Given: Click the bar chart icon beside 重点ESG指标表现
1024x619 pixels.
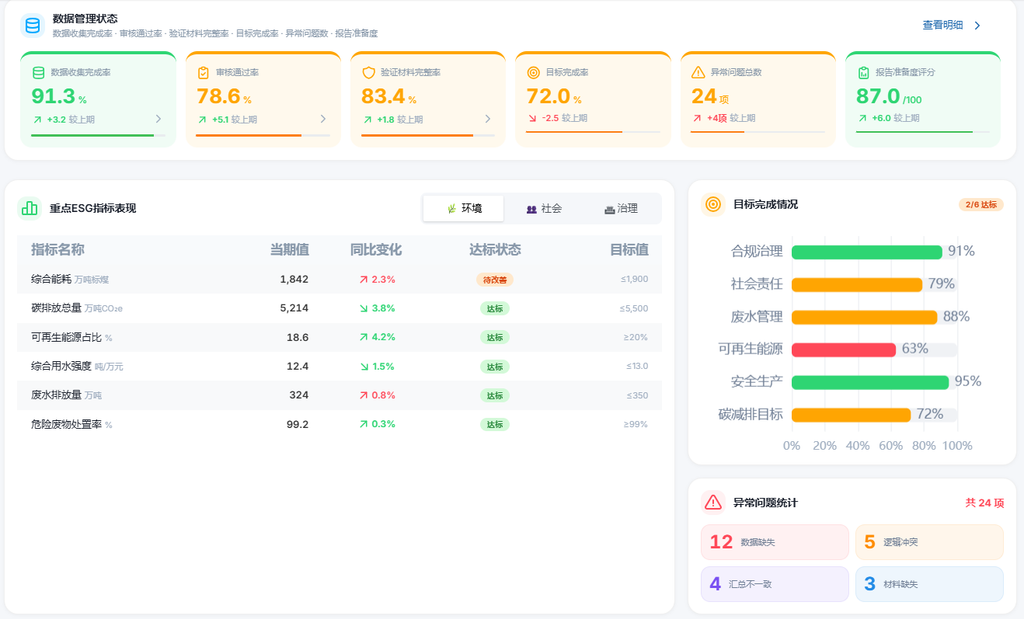Looking at the screenshot, I should coord(29,208).
